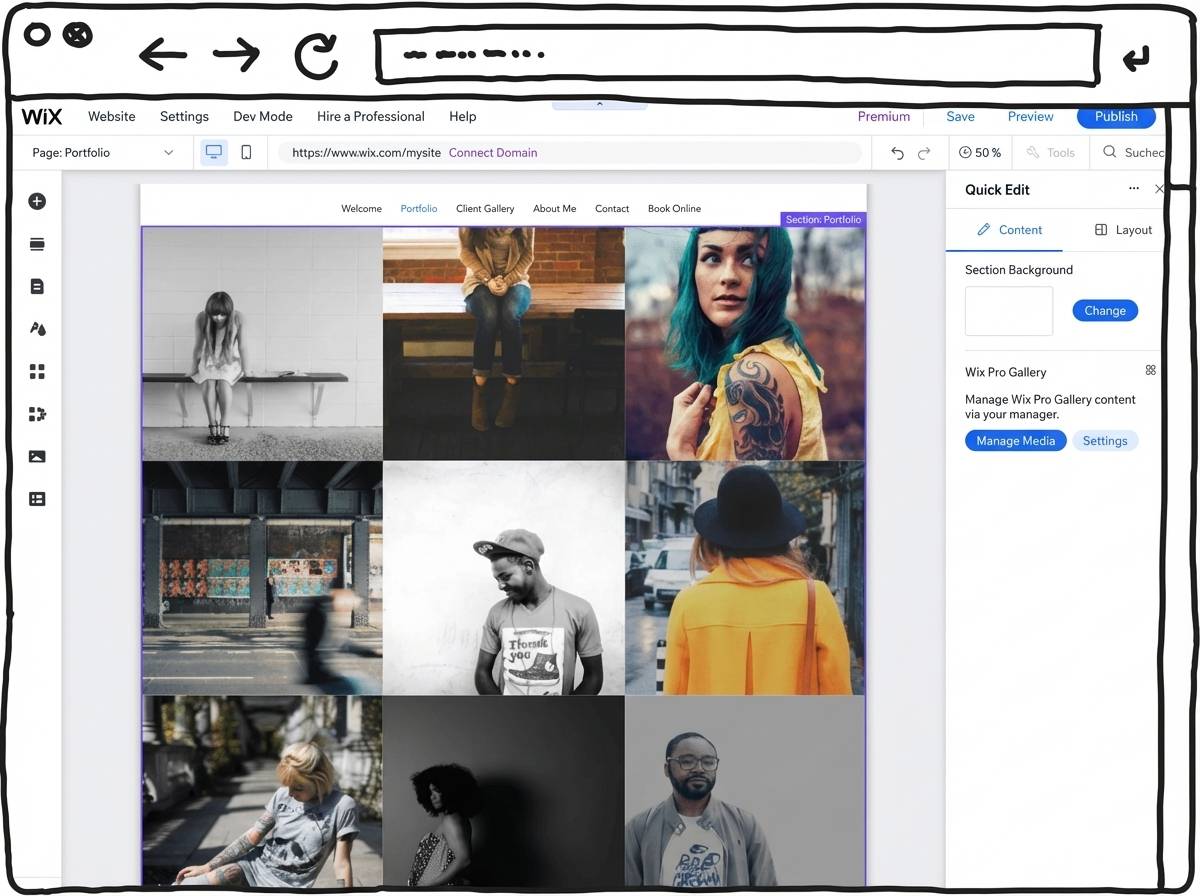Open the 50% zoom control
This screenshot has height=896, width=1200.
980,152
